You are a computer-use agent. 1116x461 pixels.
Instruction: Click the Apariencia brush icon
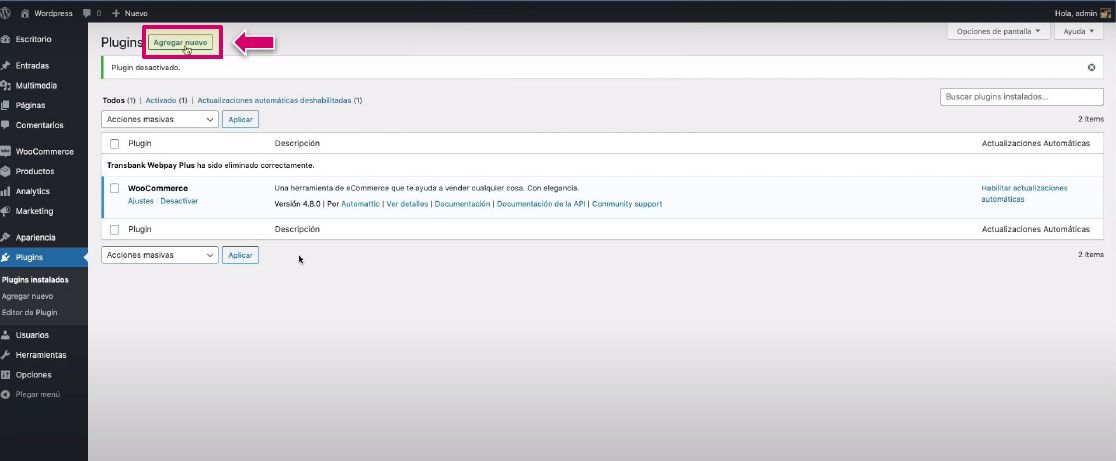click(x=6, y=238)
